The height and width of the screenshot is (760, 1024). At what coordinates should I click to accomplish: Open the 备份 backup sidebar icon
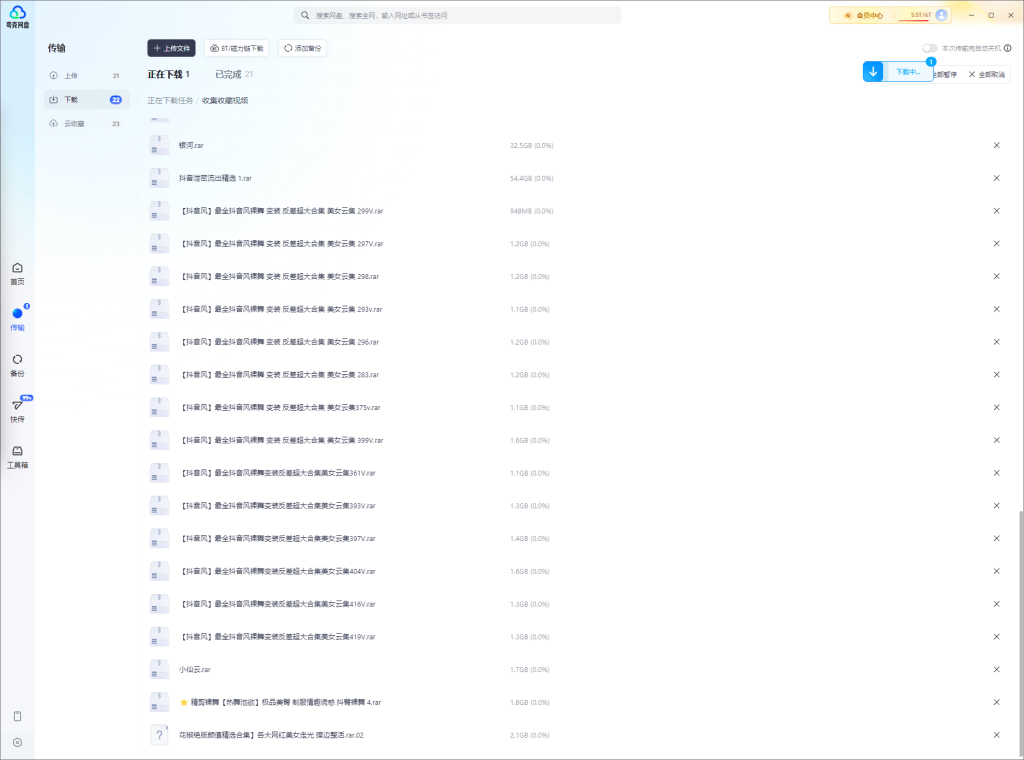[17, 364]
